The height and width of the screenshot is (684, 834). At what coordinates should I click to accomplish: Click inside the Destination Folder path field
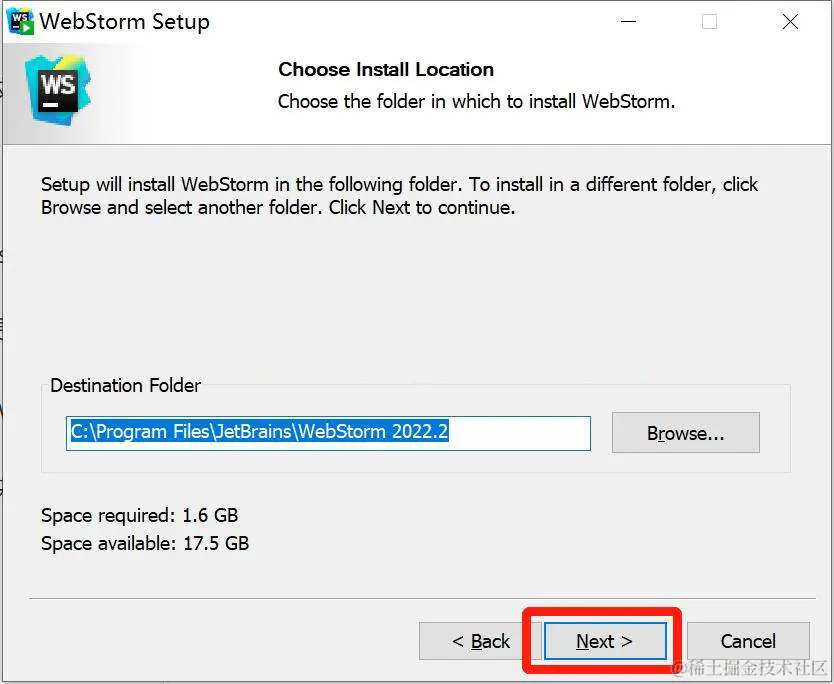point(328,433)
